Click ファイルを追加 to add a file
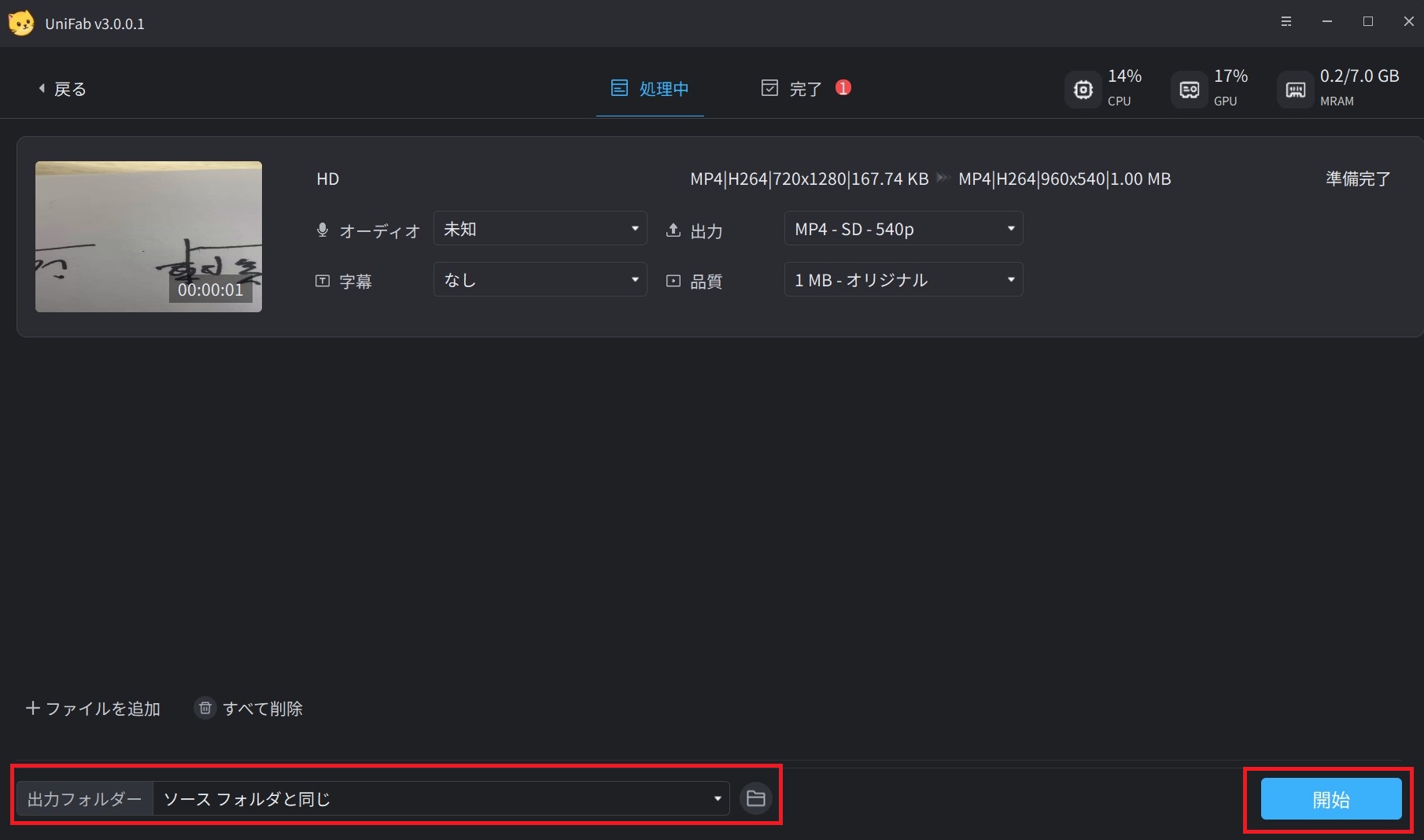Viewport: 1424px width, 840px height. (93, 709)
